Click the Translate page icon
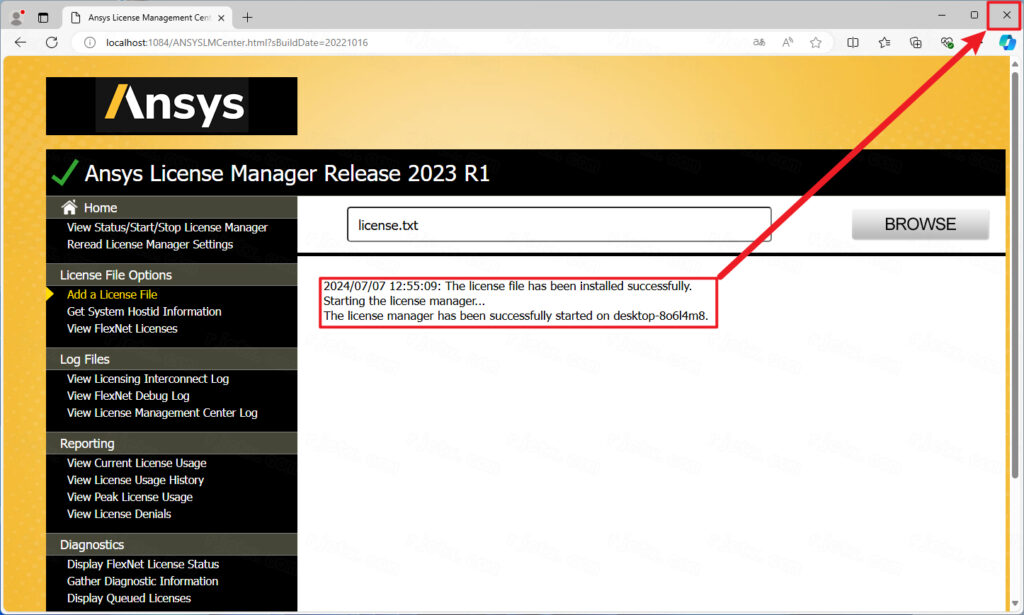This screenshot has height=615, width=1024. (x=759, y=42)
